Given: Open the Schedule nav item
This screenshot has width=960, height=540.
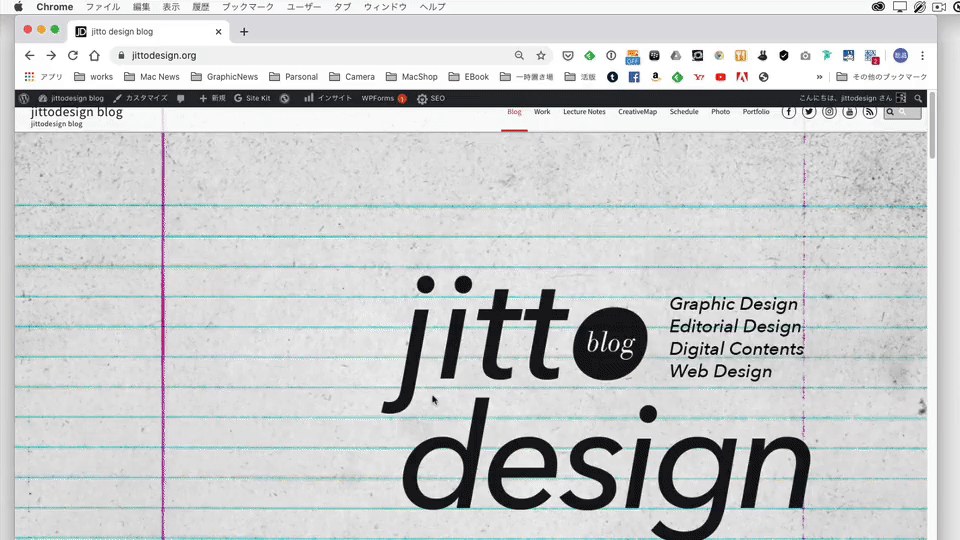Looking at the screenshot, I should pos(684,112).
